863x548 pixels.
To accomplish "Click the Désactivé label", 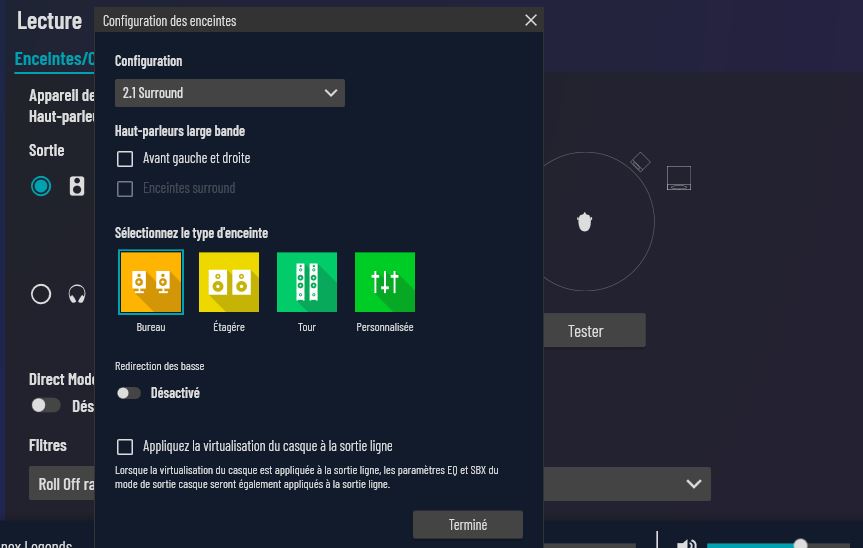I will click(175, 393).
